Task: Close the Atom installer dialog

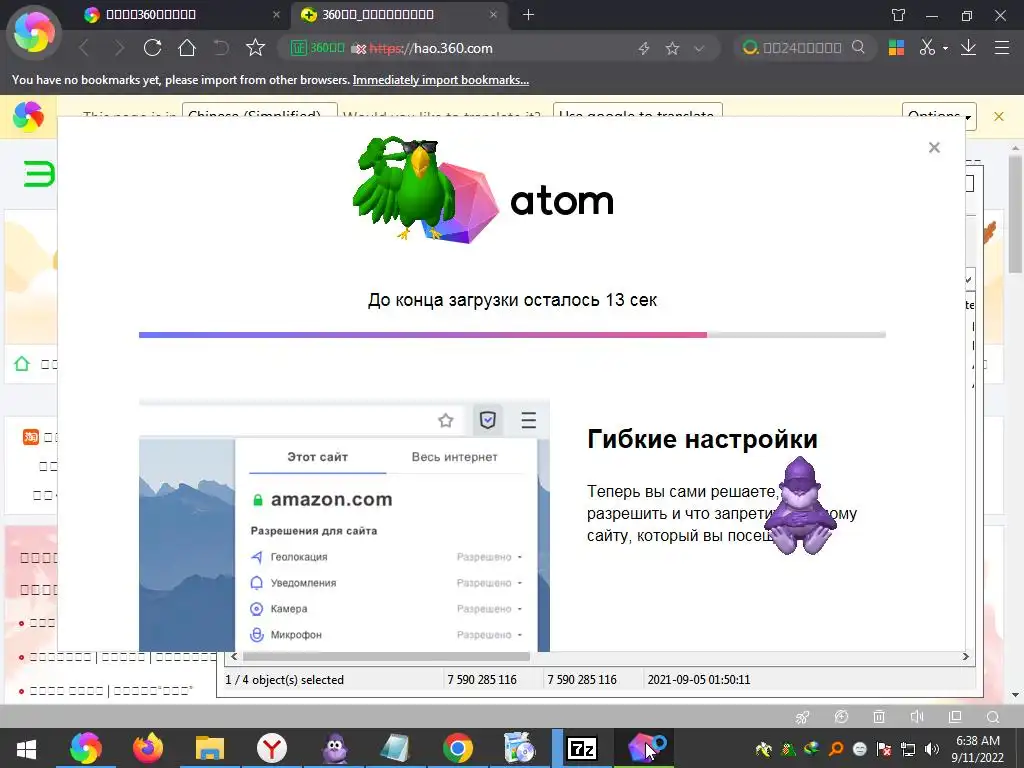Action: 935,148
